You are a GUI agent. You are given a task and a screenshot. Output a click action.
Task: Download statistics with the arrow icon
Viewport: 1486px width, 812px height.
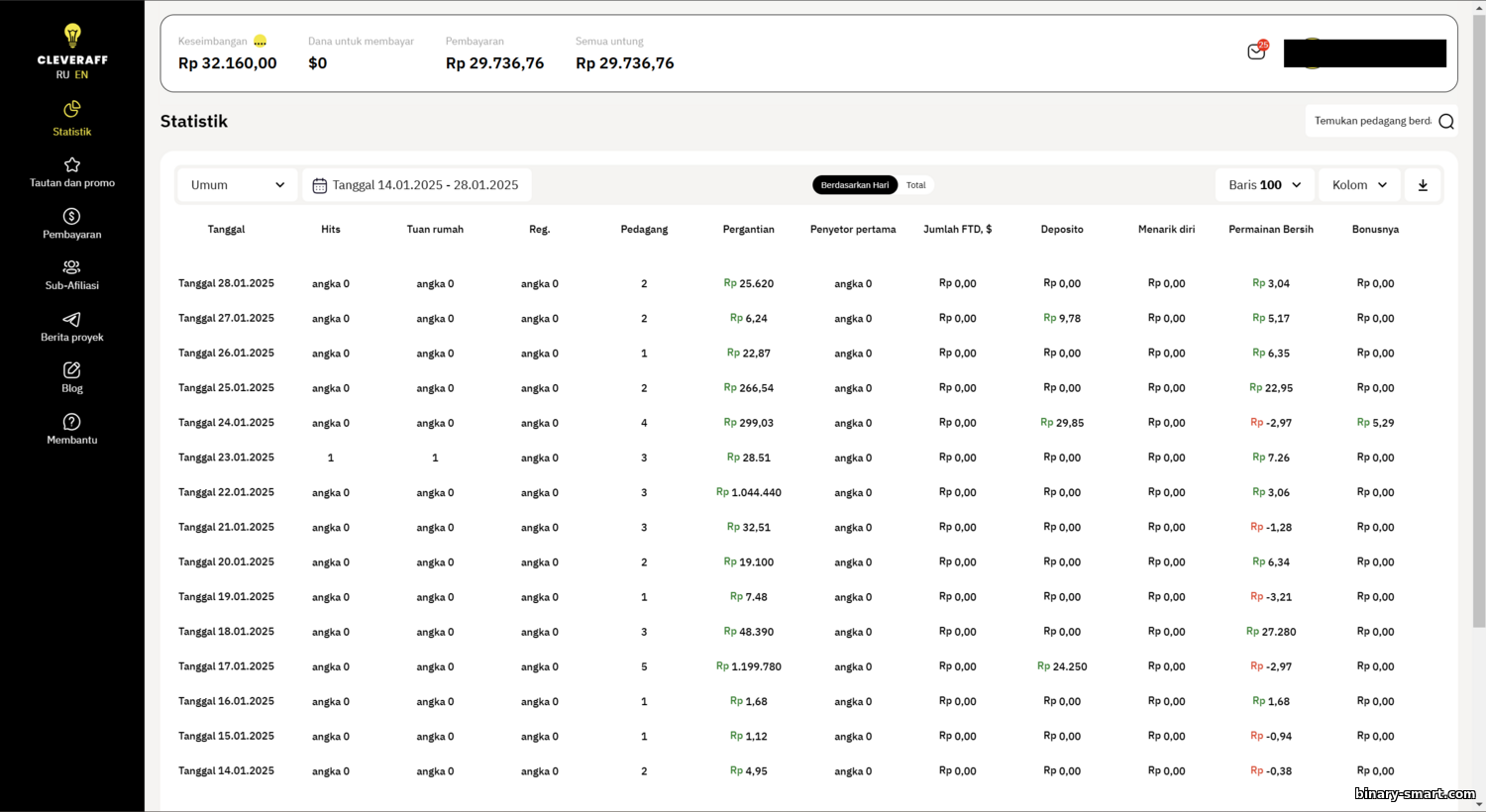point(1423,185)
